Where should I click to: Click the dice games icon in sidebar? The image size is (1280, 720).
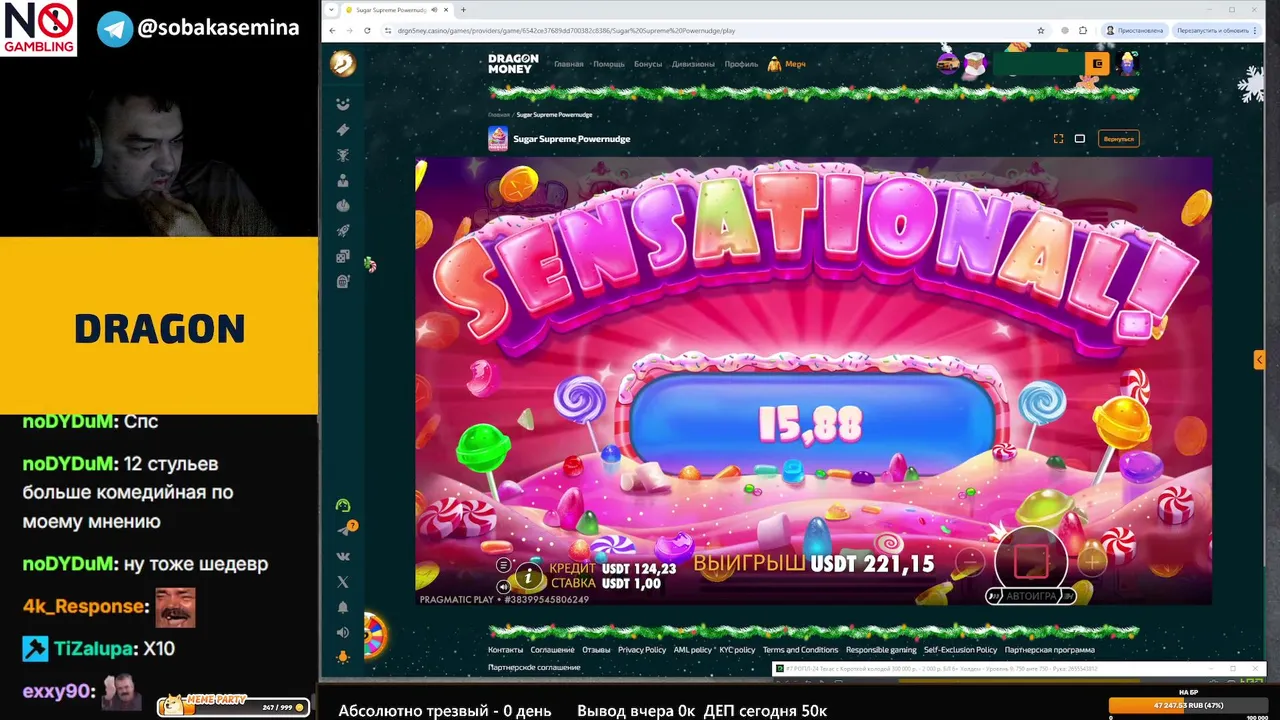pos(343,256)
